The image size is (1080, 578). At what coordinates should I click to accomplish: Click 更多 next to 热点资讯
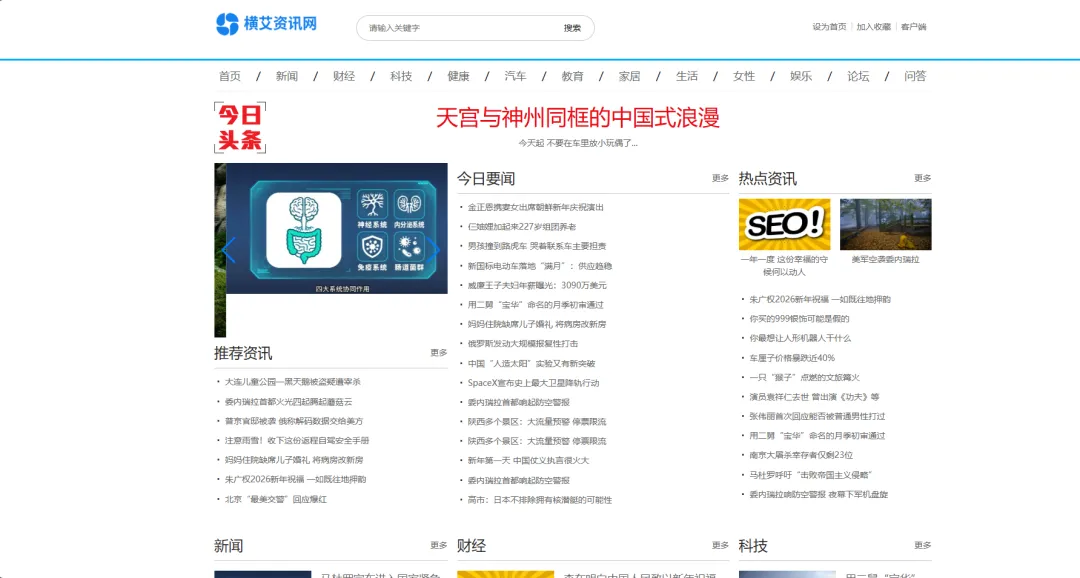point(923,178)
